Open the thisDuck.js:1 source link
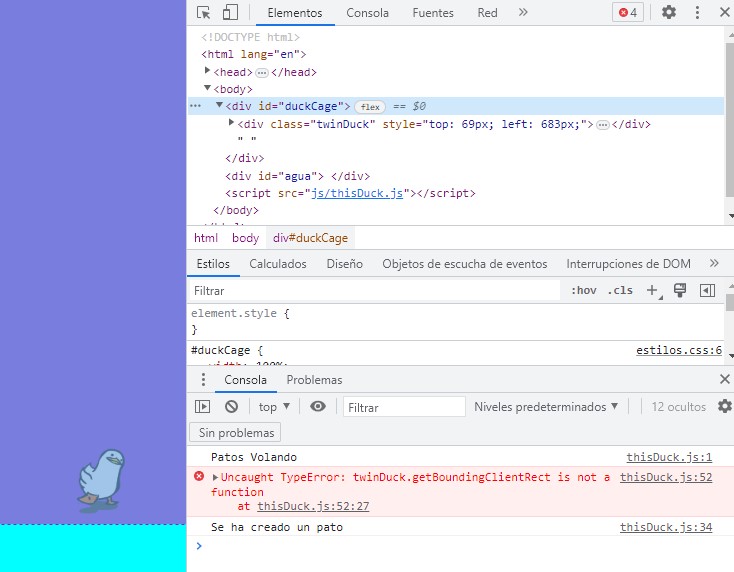 click(x=669, y=457)
